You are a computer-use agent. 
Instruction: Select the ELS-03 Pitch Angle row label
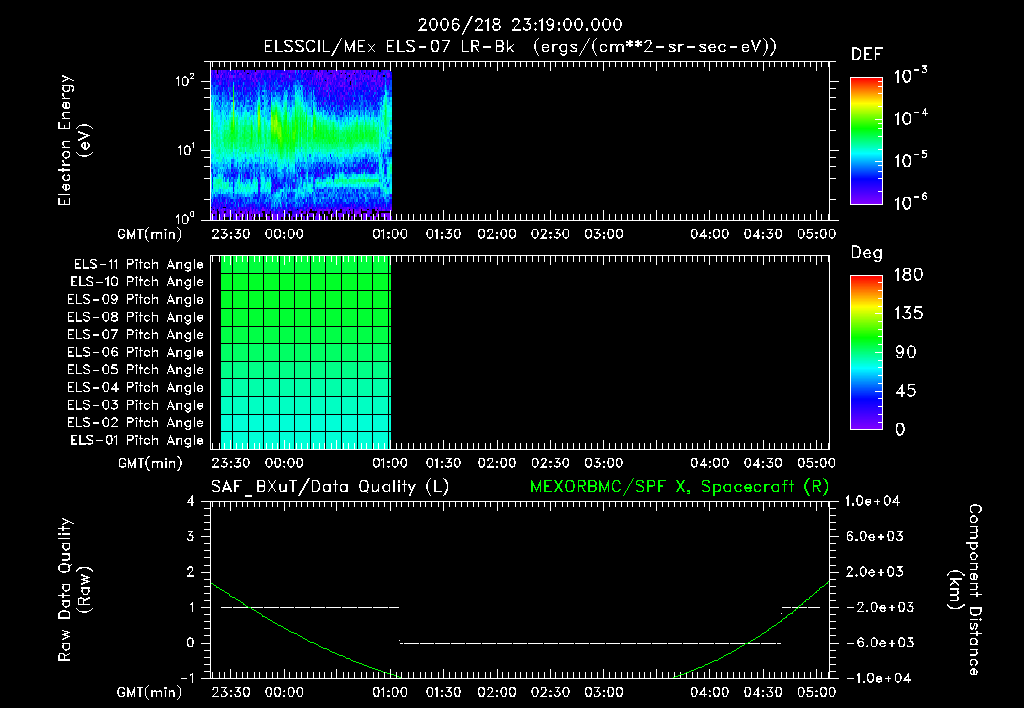[135, 405]
